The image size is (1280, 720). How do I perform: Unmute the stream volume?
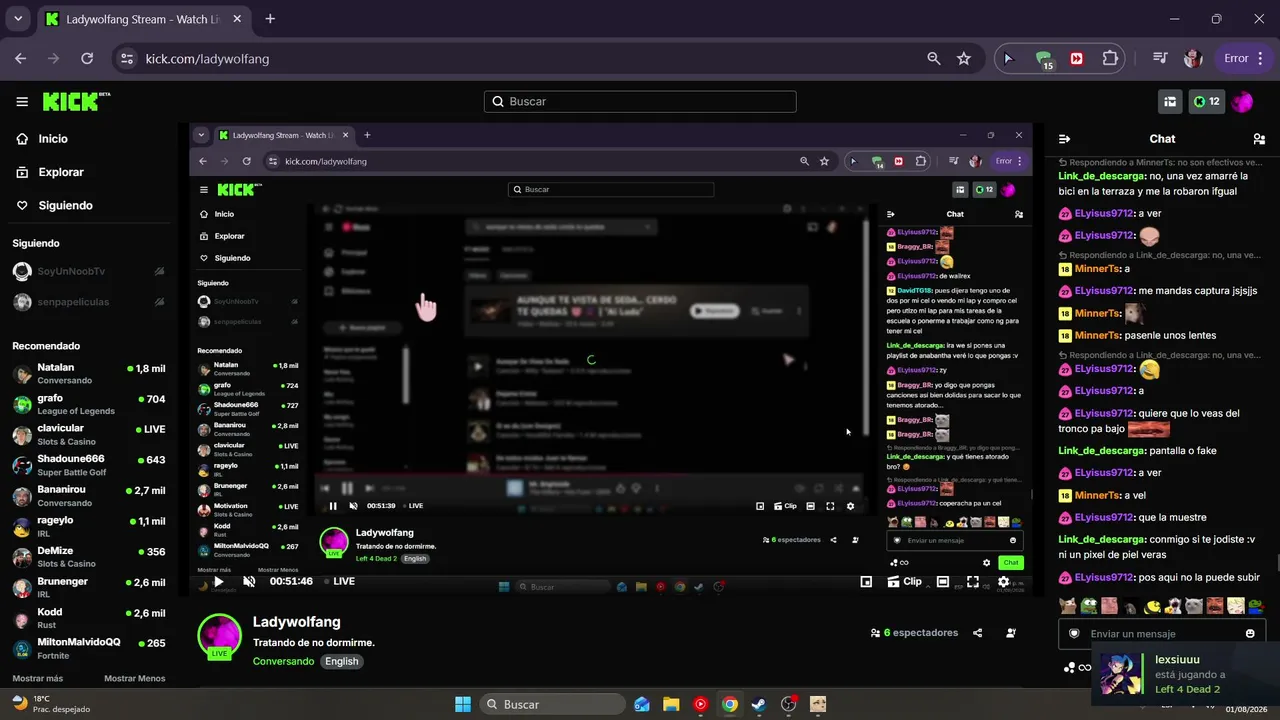249,581
